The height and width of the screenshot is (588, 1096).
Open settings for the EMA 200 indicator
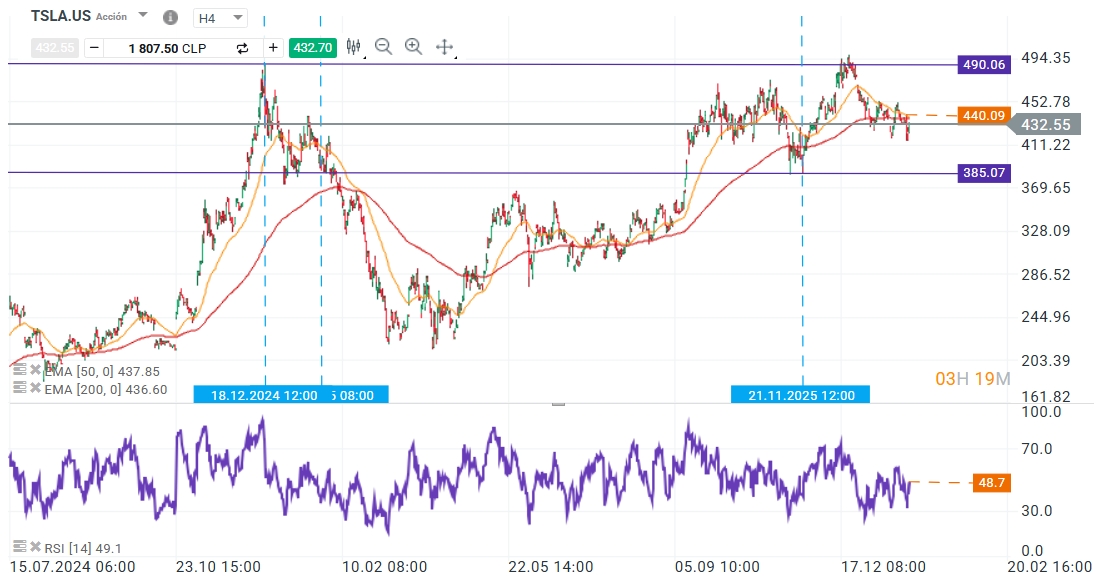[x=20, y=389]
